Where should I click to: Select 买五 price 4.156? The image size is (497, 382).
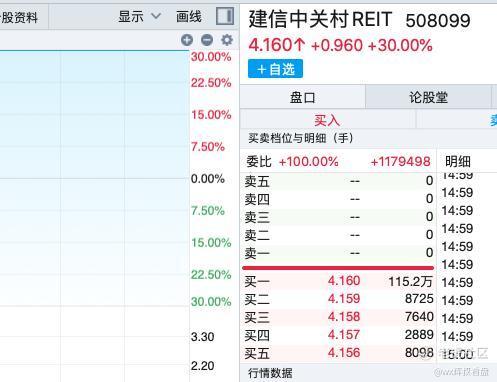coord(344,353)
